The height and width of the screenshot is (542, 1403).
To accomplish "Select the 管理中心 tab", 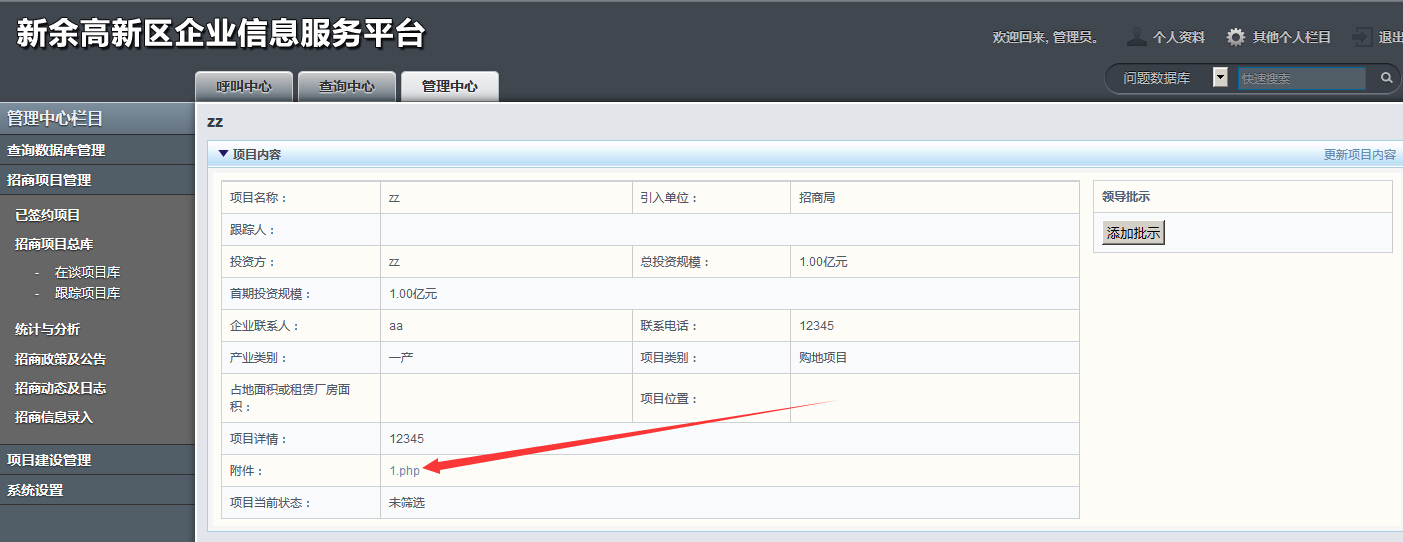I will click(450, 86).
